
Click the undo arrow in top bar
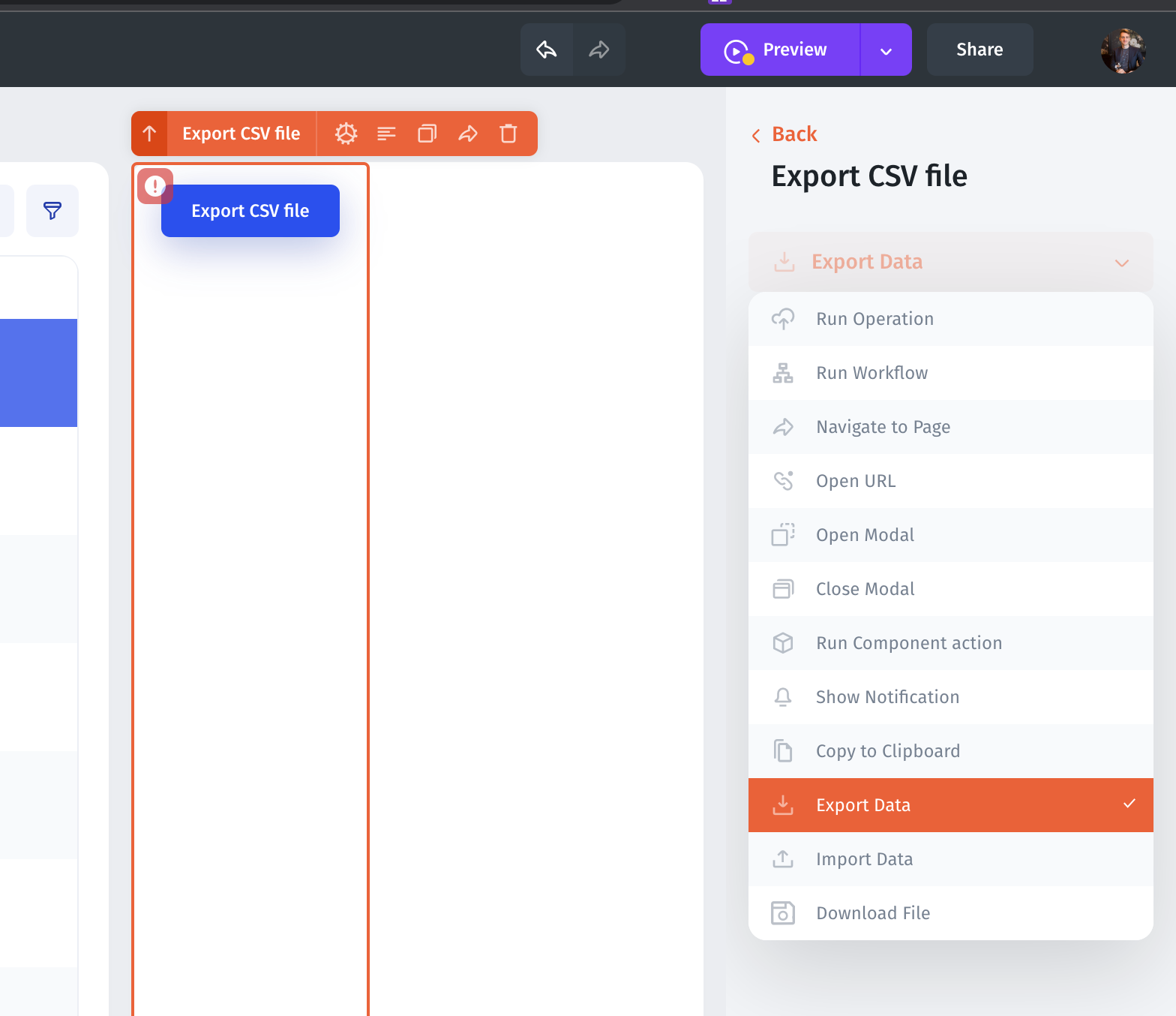[x=547, y=50]
